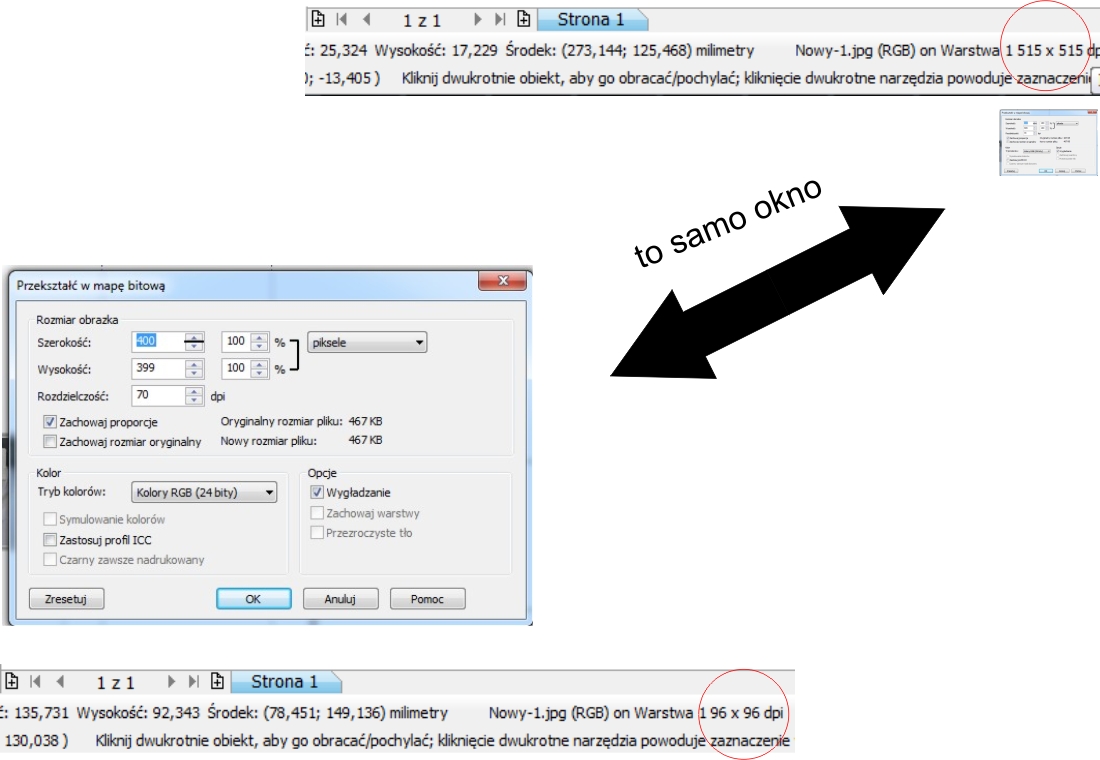Expand the Tryb kolorów dropdown
Screen dimensions: 1100x760
tap(204, 492)
